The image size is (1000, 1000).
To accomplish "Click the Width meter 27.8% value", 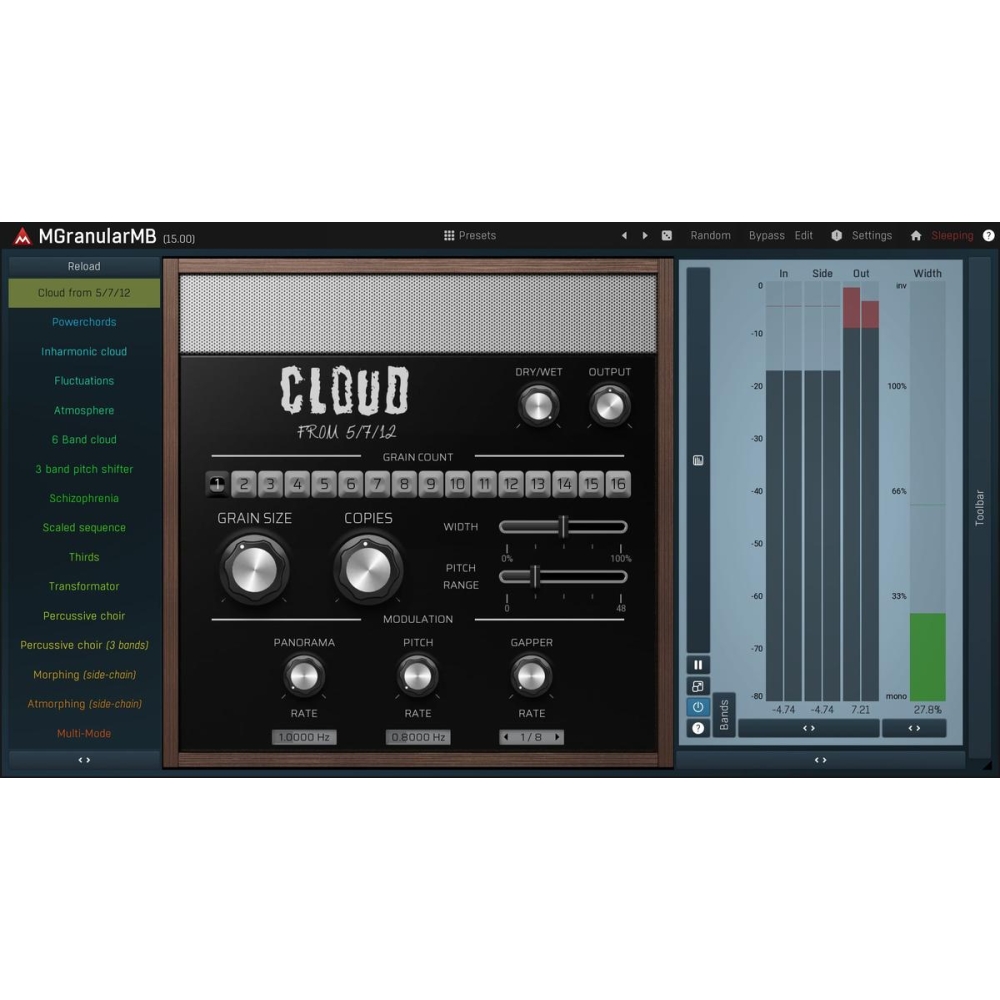I will [x=927, y=709].
